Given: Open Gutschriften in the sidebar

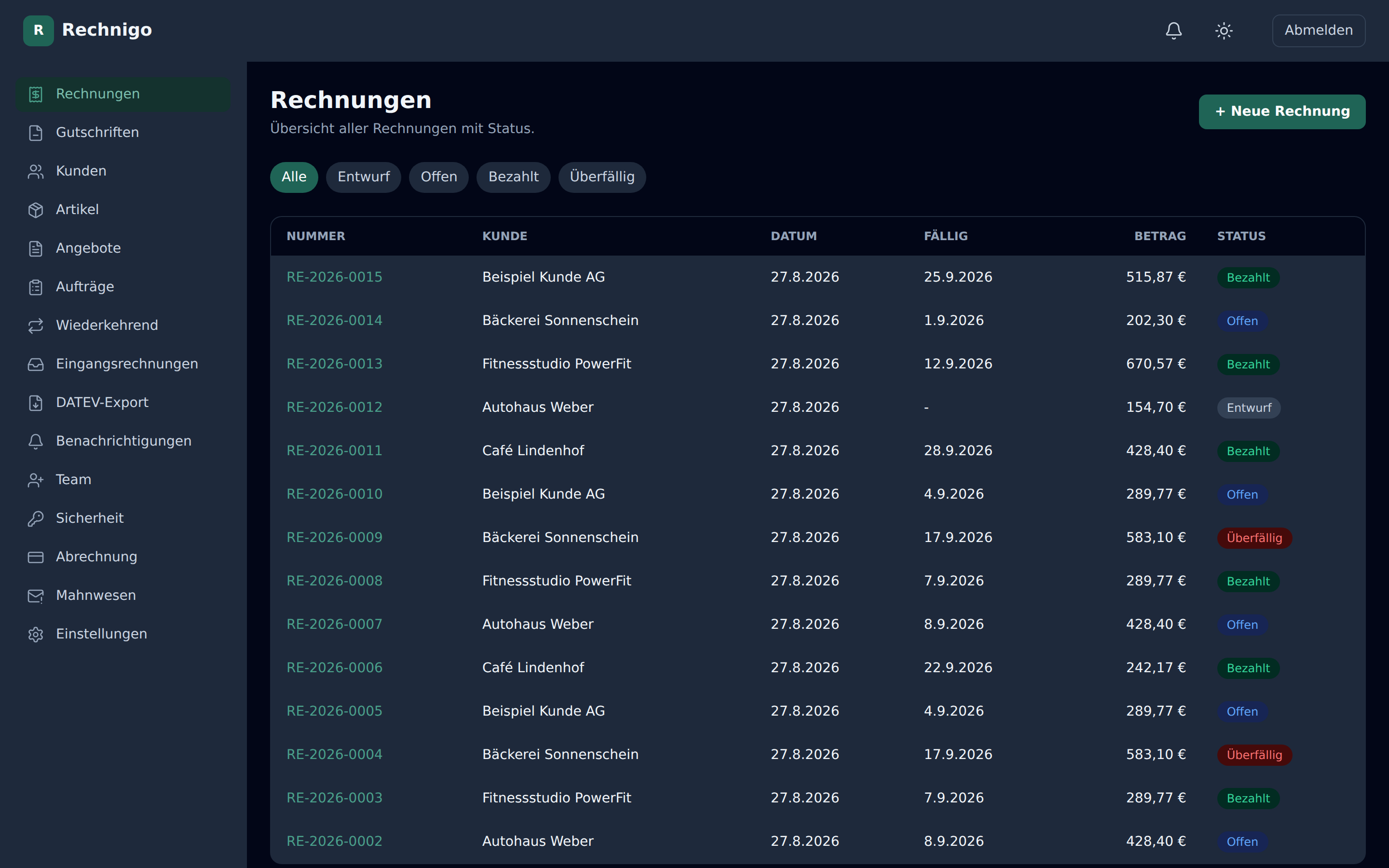Looking at the screenshot, I should 123,133.
